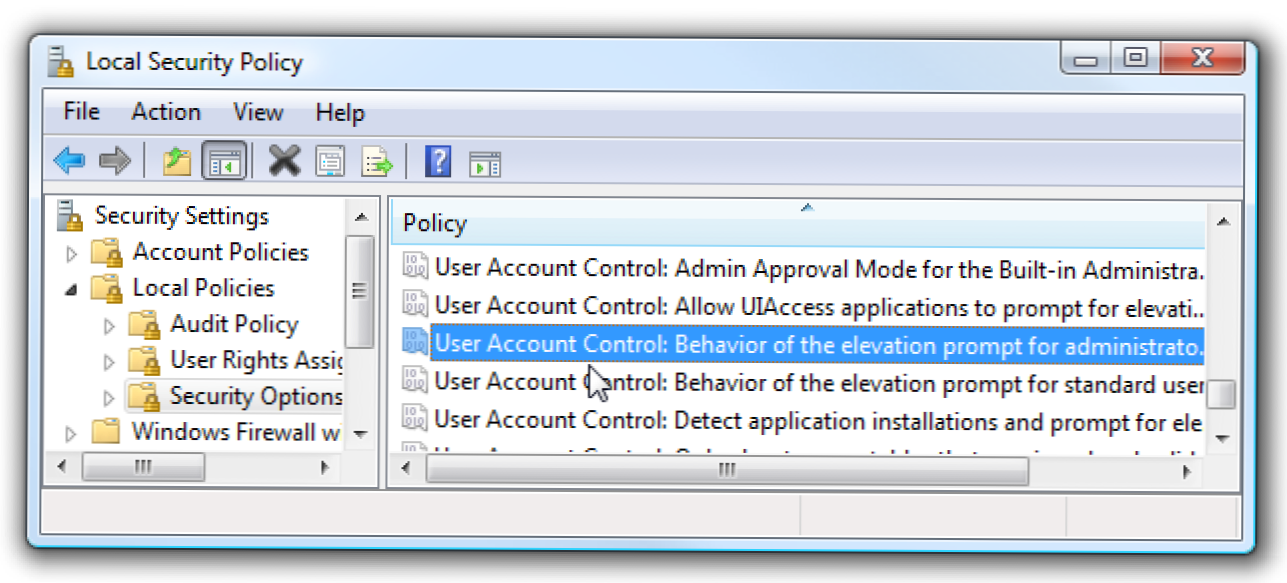Toggle the Show/Hide Console Tree icon

[224, 161]
